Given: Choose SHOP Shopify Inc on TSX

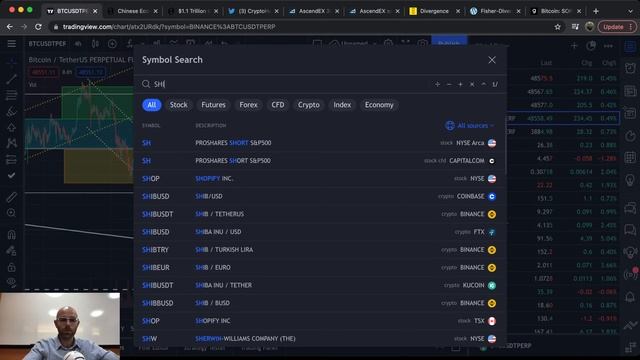Looking at the screenshot, I should 319,321.
